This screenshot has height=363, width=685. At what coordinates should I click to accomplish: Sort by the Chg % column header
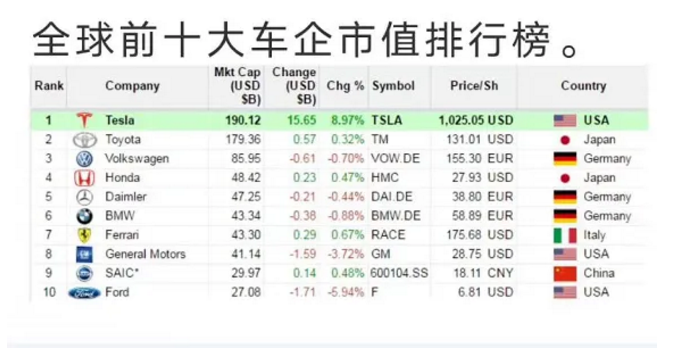[345, 86]
